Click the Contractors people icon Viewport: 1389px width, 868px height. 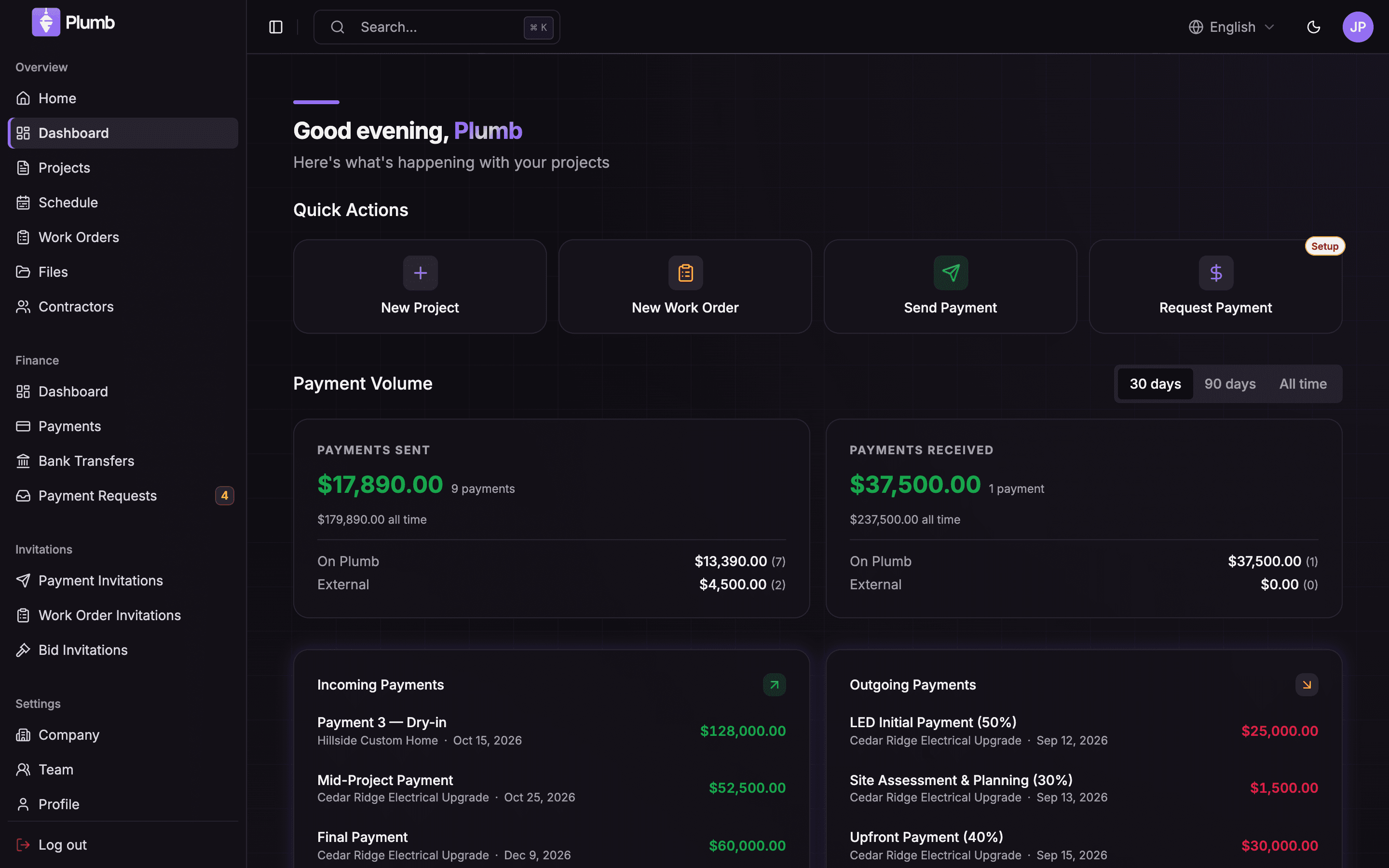click(23, 307)
